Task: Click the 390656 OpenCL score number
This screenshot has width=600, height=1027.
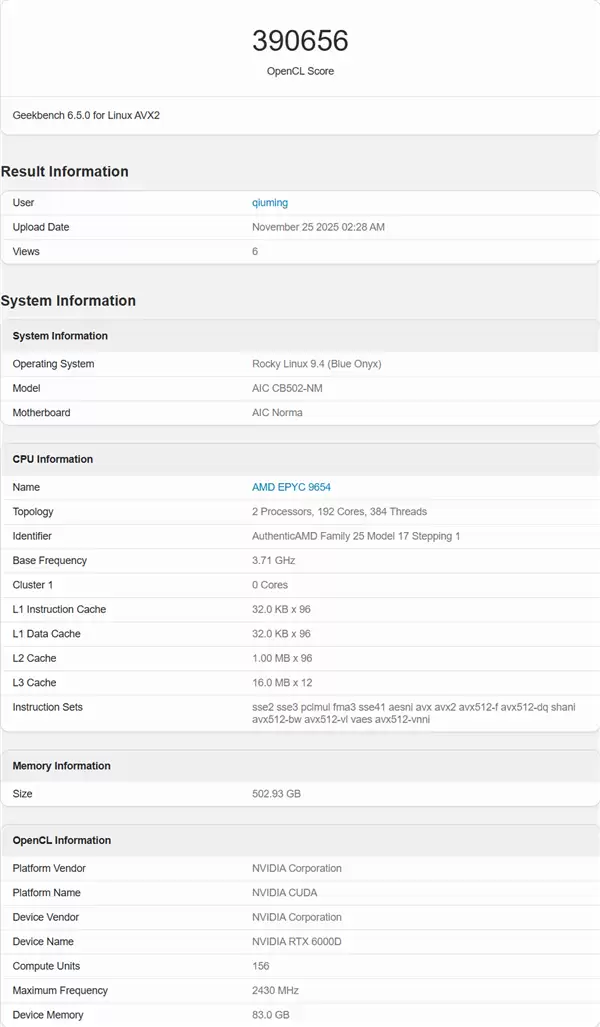Action: pyautogui.click(x=300, y=41)
